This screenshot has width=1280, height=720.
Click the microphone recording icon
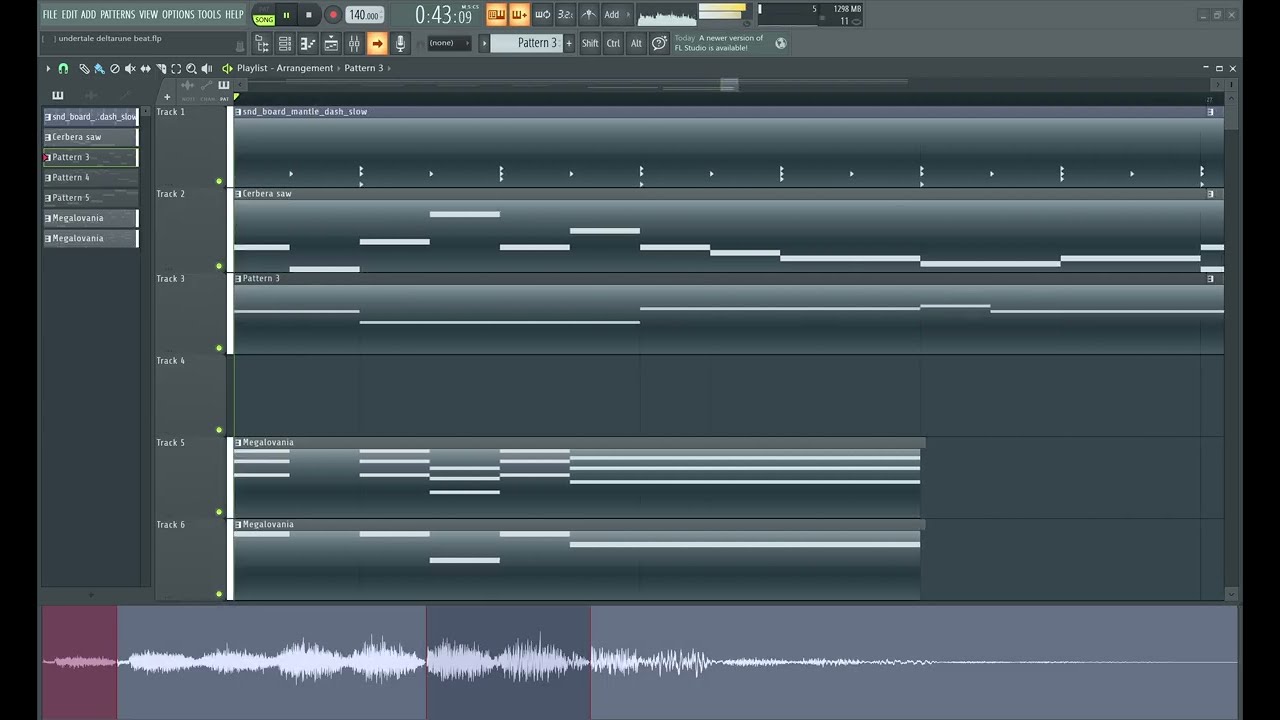tap(400, 43)
